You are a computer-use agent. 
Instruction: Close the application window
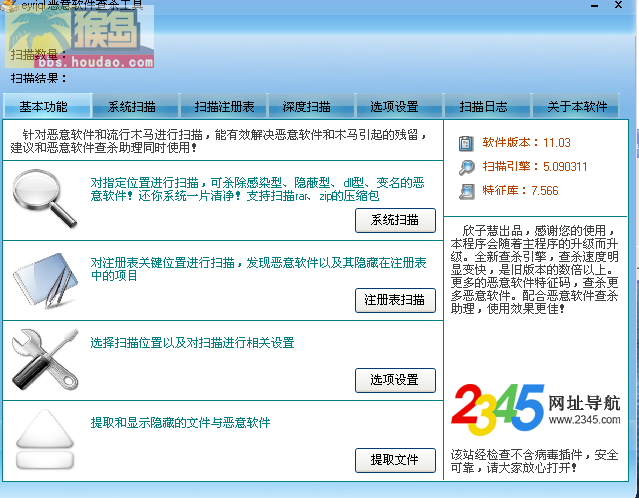pos(618,5)
